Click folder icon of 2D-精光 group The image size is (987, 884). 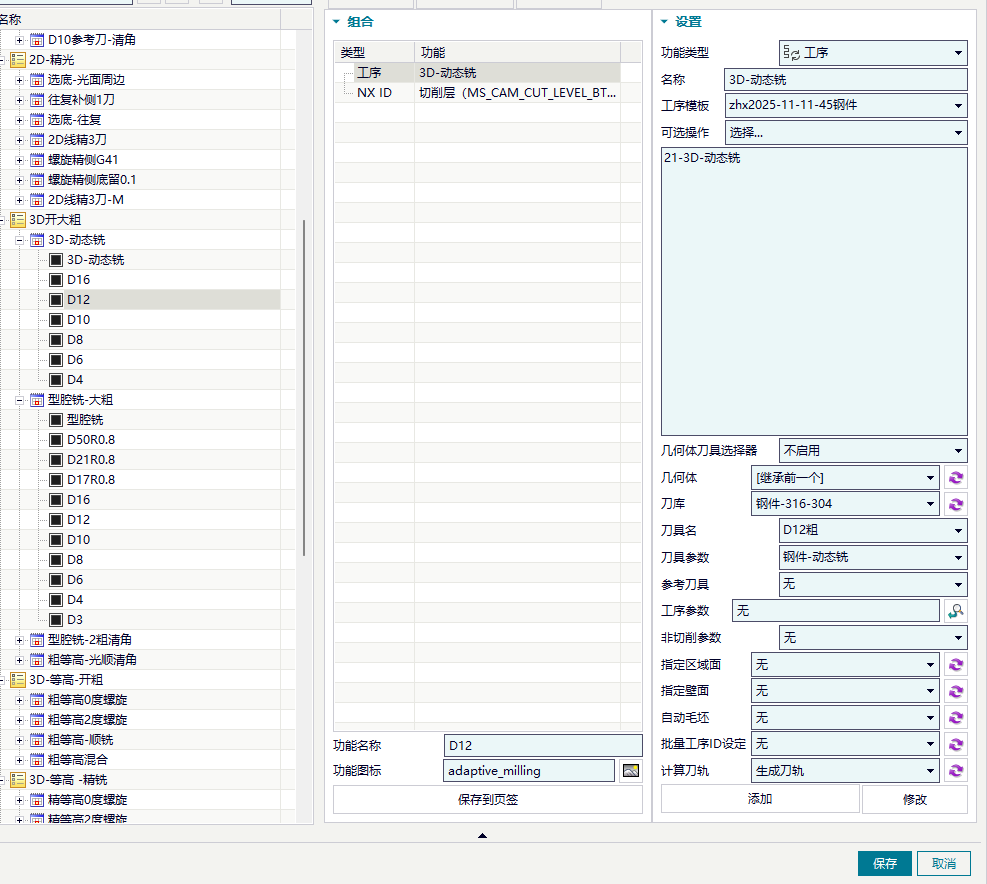pos(18,60)
